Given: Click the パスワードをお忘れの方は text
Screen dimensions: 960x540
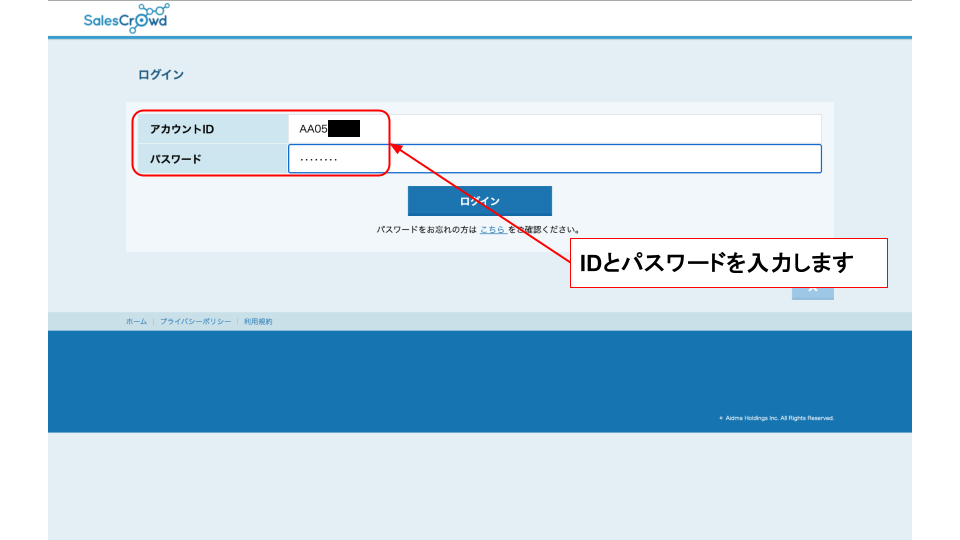Looking at the screenshot, I should [426, 230].
